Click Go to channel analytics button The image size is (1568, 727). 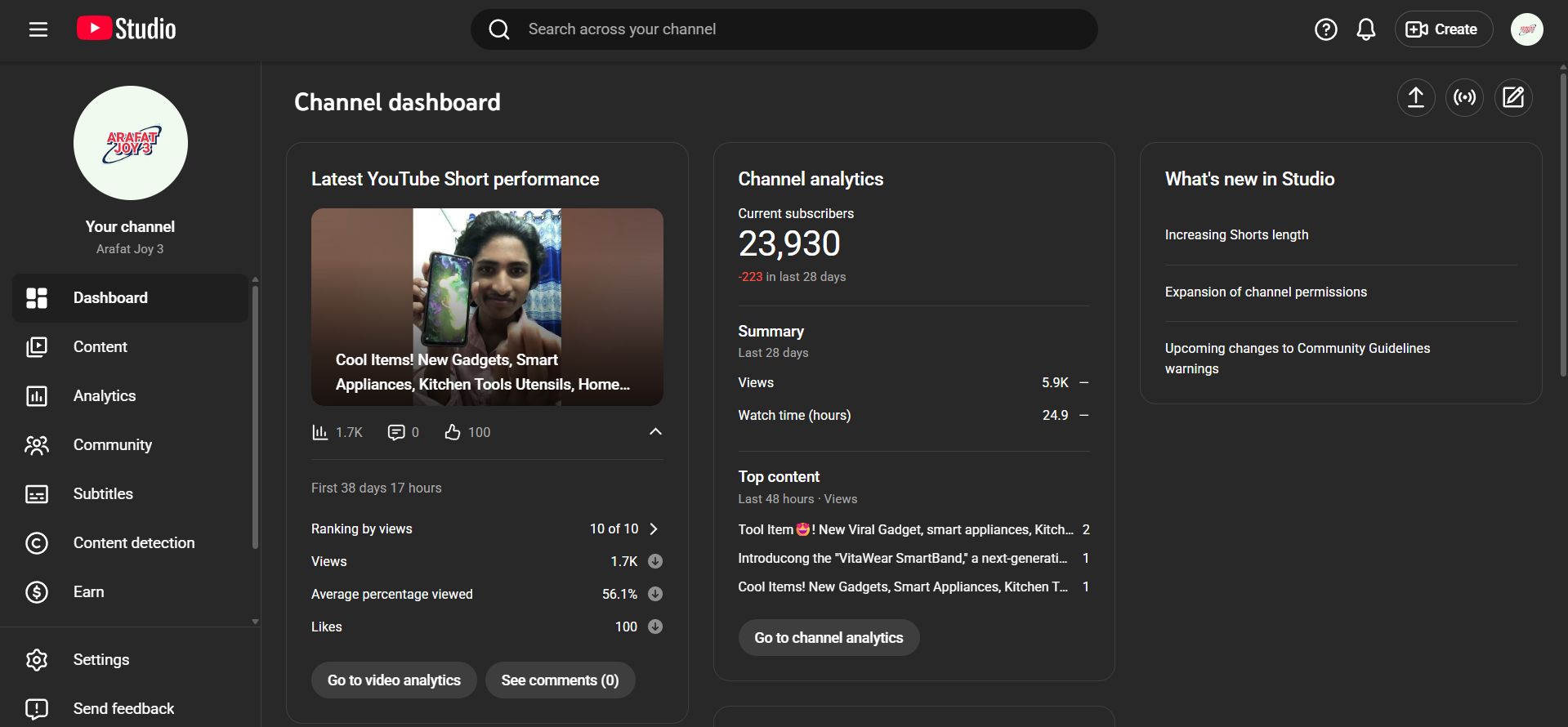point(829,637)
